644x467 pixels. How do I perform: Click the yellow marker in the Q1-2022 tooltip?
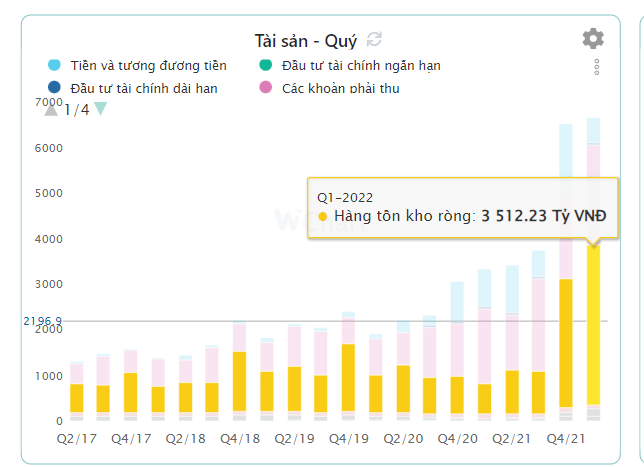[x=322, y=216]
